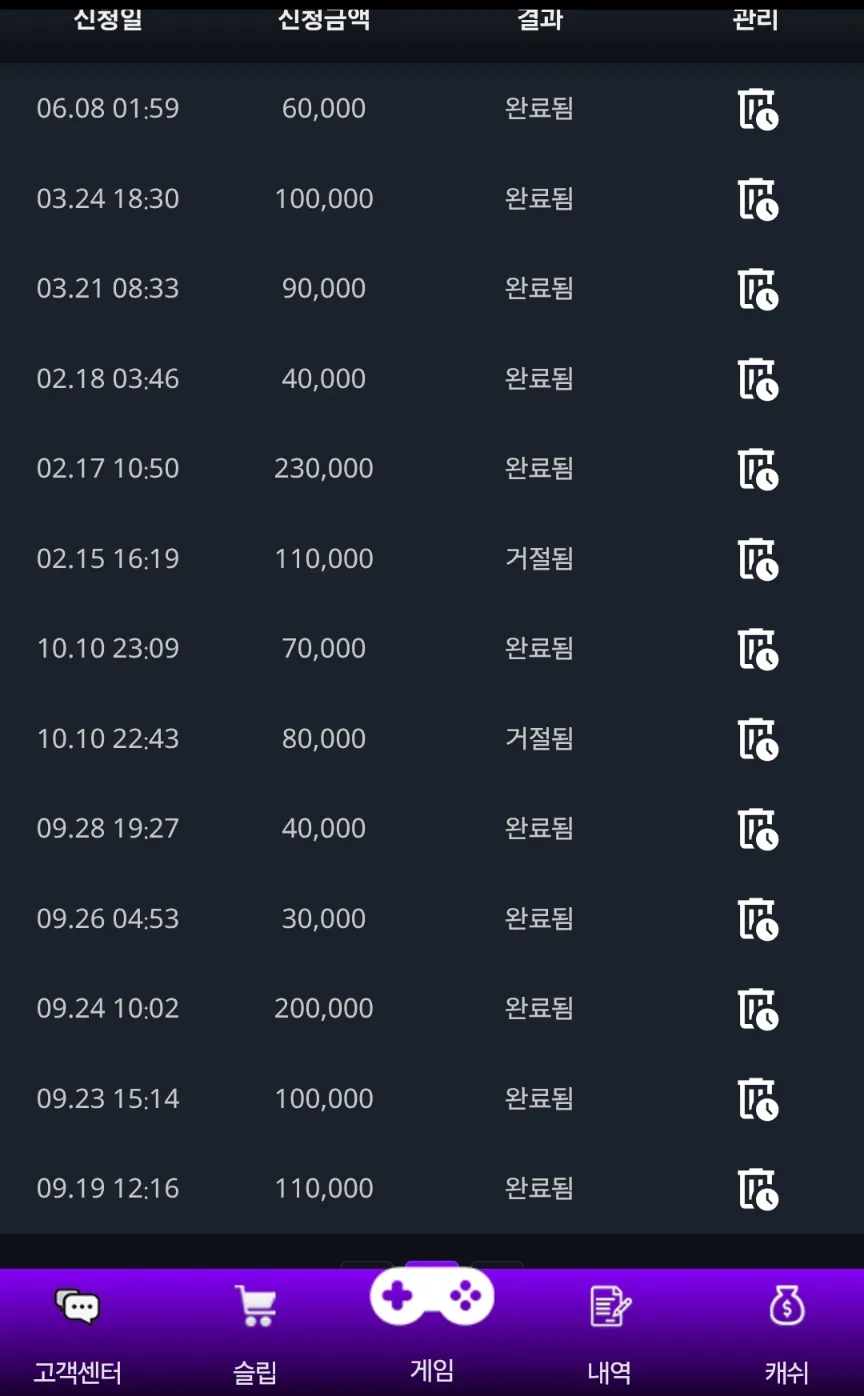Delete the 03.21 08:33 record
The height and width of the screenshot is (1396, 864).
(x=757, y=289)
